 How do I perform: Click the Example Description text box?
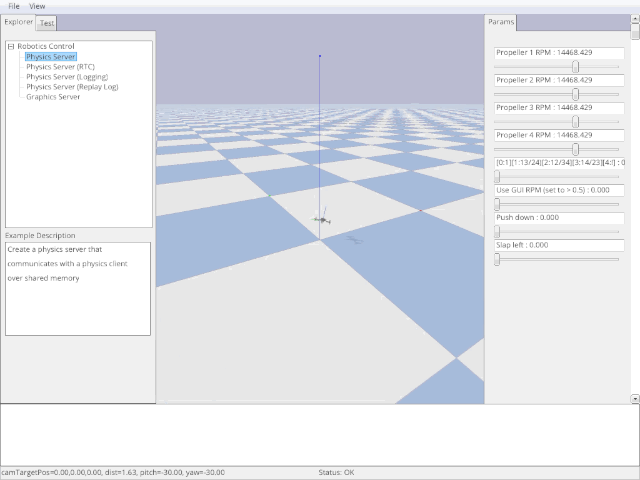78,289
